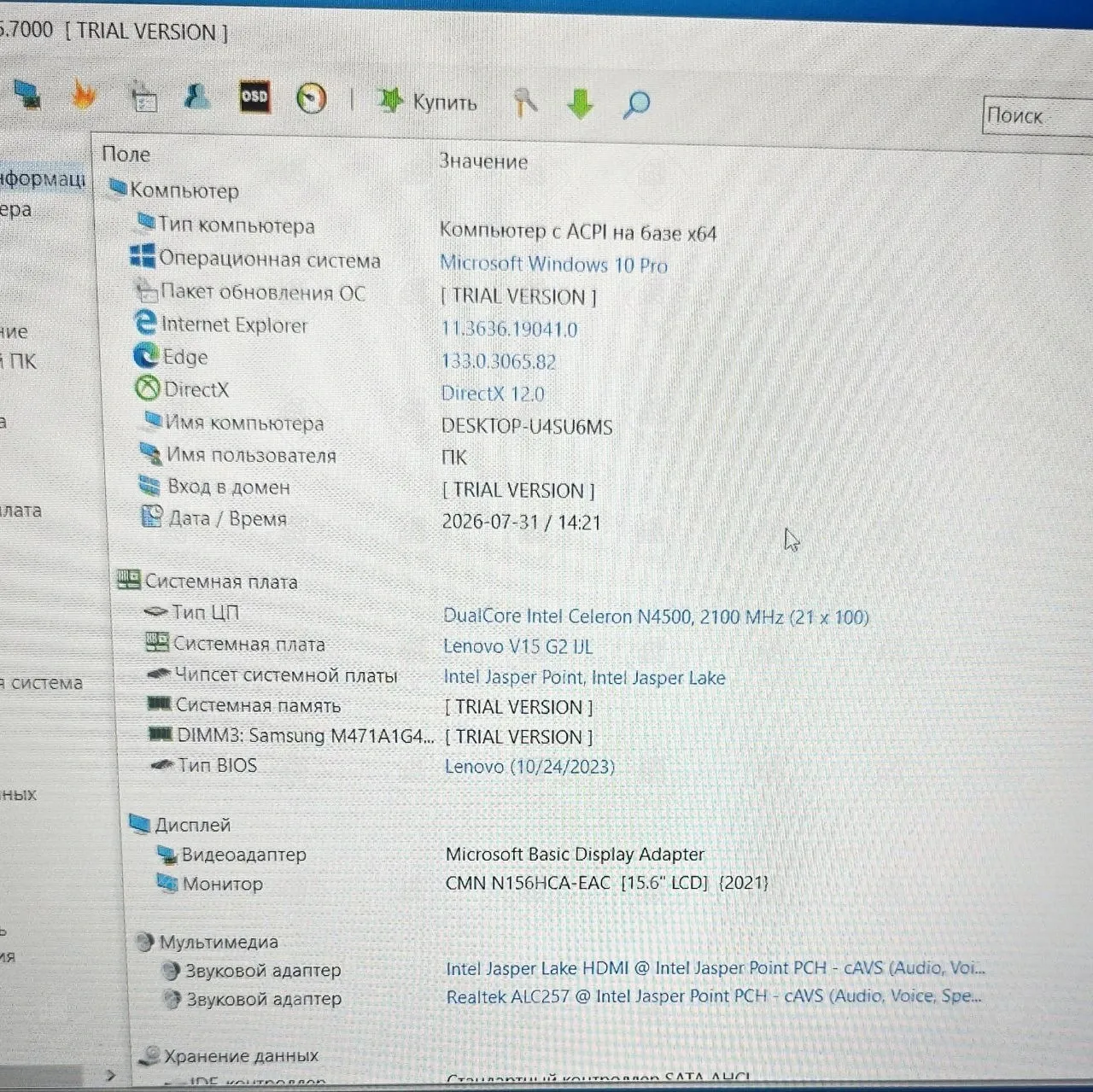Click the clock icon beside Дата / Время
Image resolution: width=1093 pixels, height=1092 pixels.
pos(152,517)
